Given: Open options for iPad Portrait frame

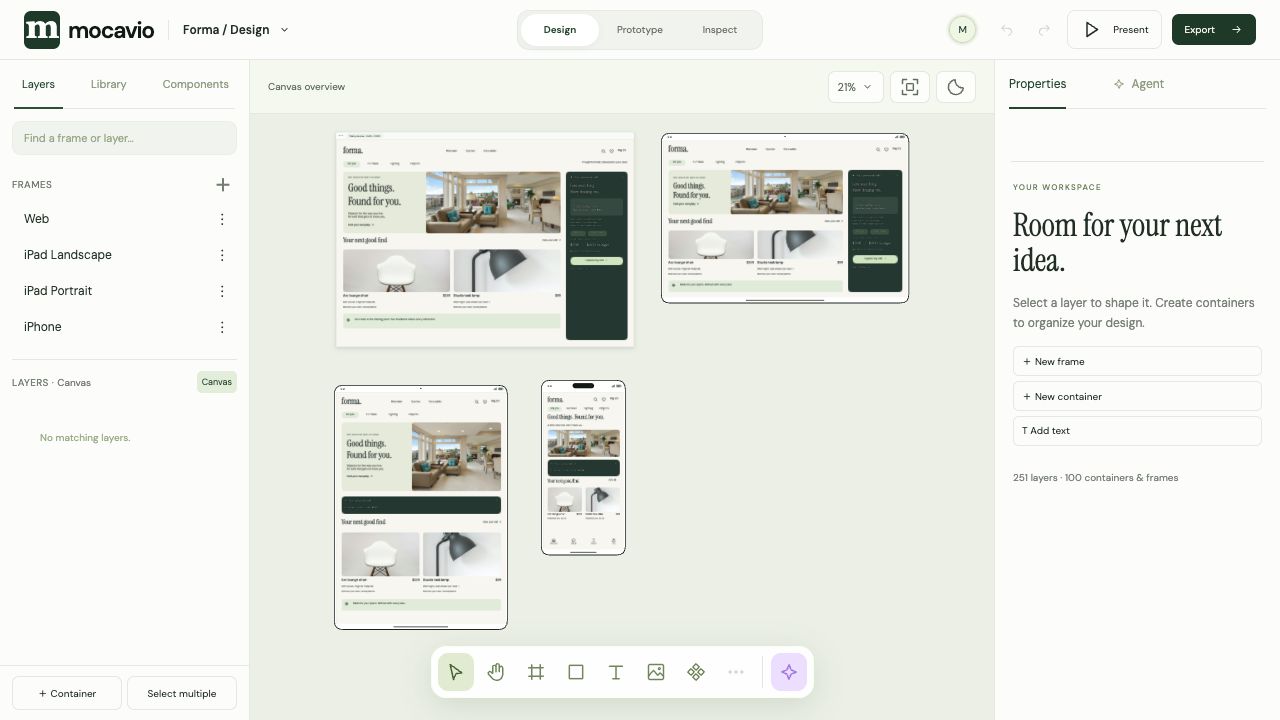Looking at the screenshot, I should pyautogui.click(x=222, y=291).
